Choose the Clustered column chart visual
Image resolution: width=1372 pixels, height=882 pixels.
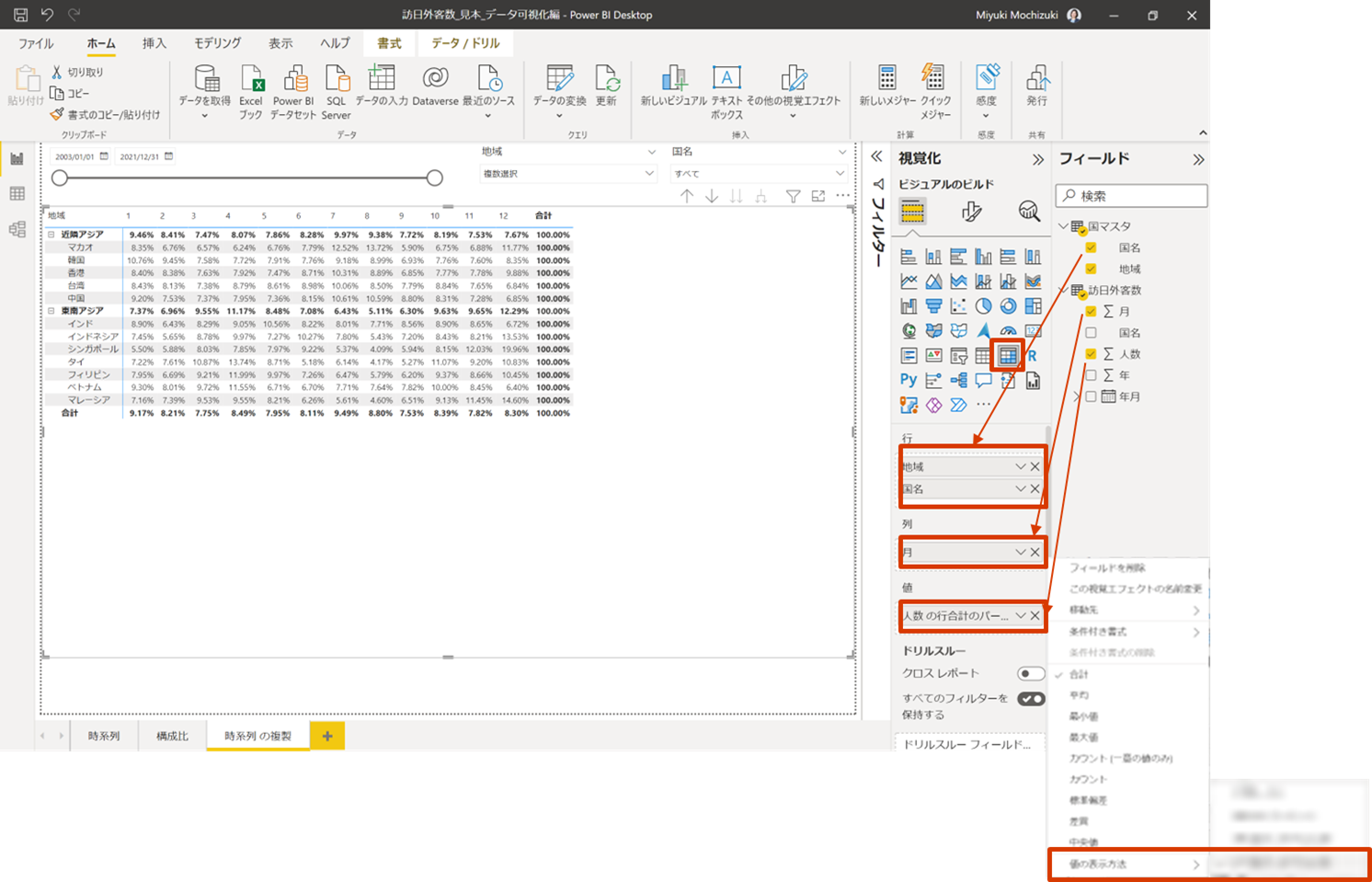pyautogui.click(x=983, y=257)
